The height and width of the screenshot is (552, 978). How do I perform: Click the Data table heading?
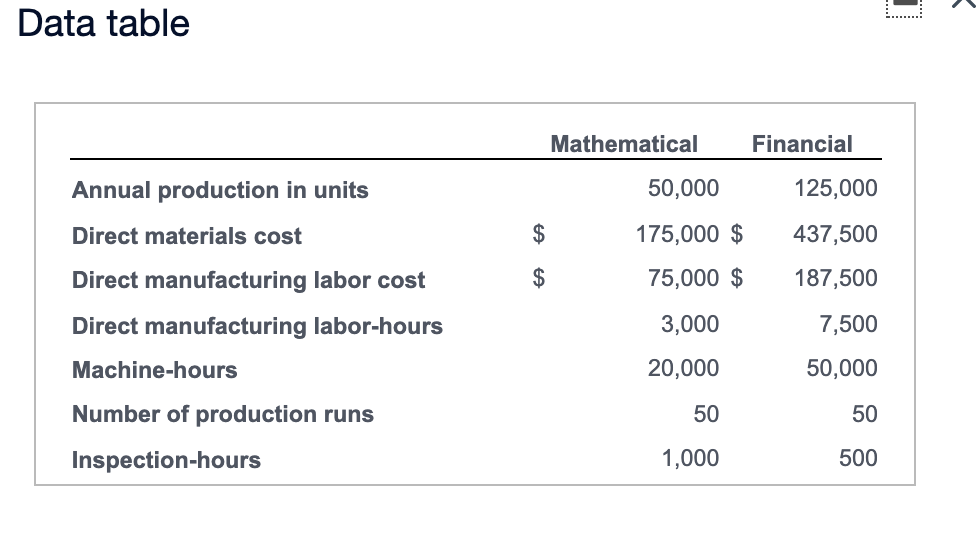tap(104, 24)
